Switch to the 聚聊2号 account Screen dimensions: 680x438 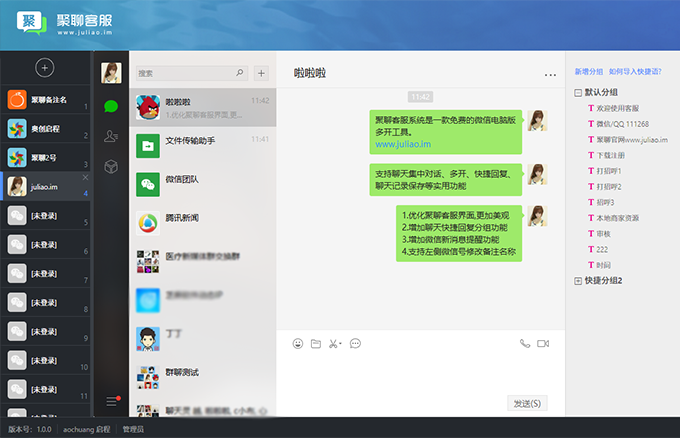[x=45, y=158]
